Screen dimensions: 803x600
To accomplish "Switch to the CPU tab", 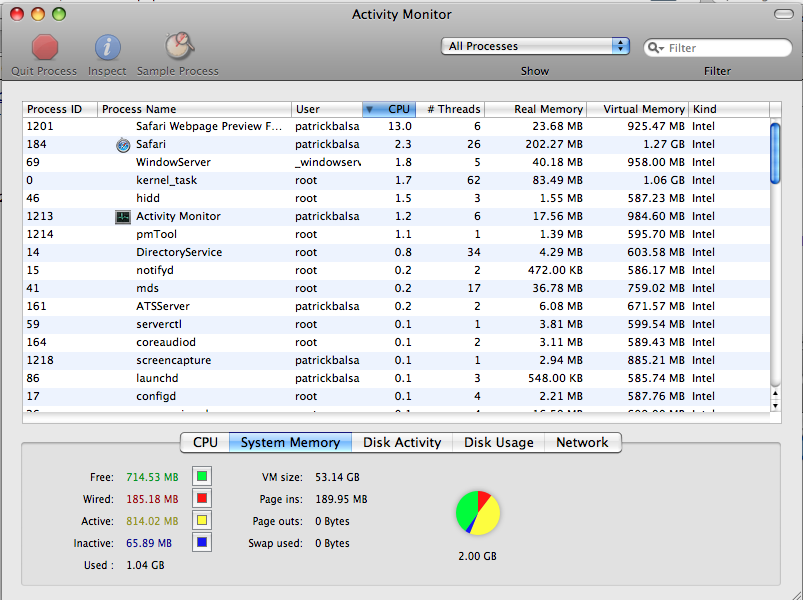I will pos(205,442).
